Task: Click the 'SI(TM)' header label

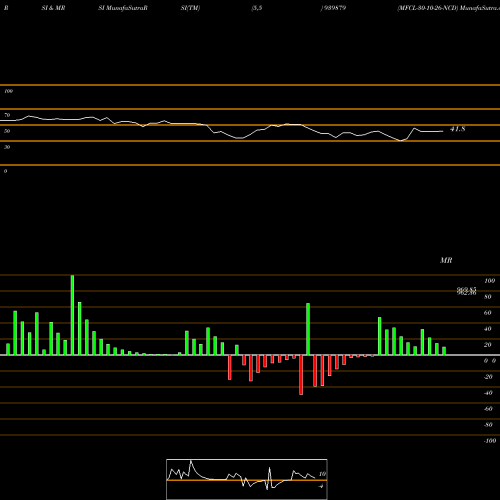Action: pyautogui.click(x=190, y=8)
